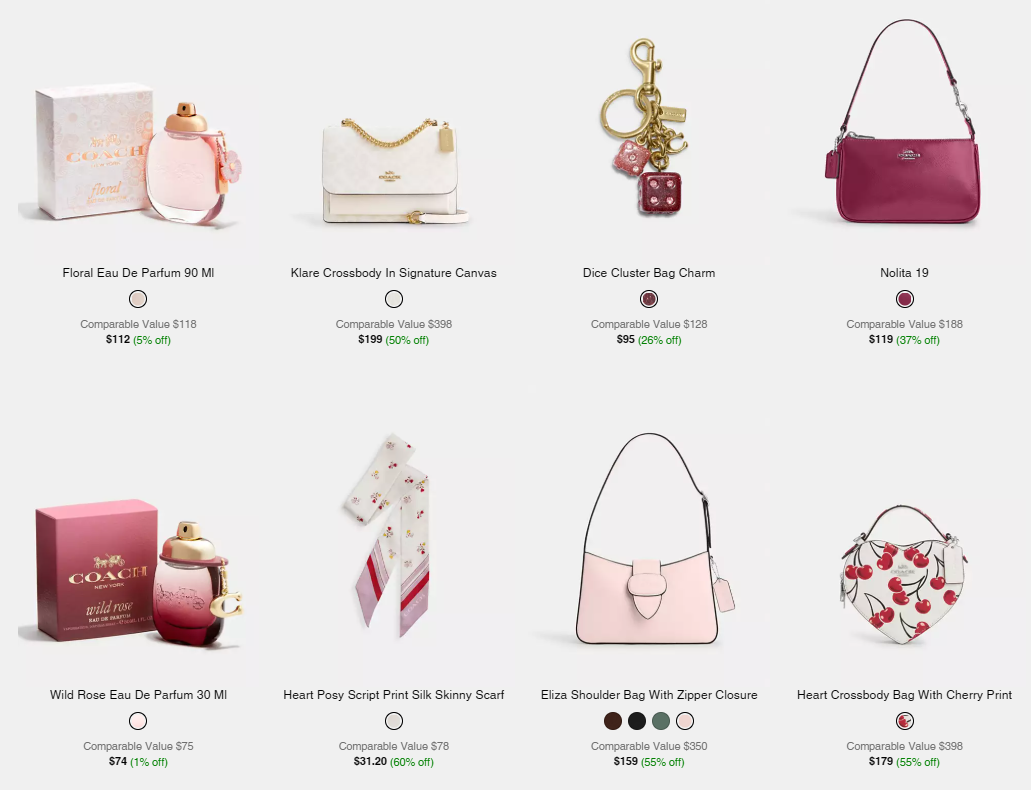Open the Heart Posy silk scarf image
The width and height of the screenshot is (1031, 790).
pos(389,536)
